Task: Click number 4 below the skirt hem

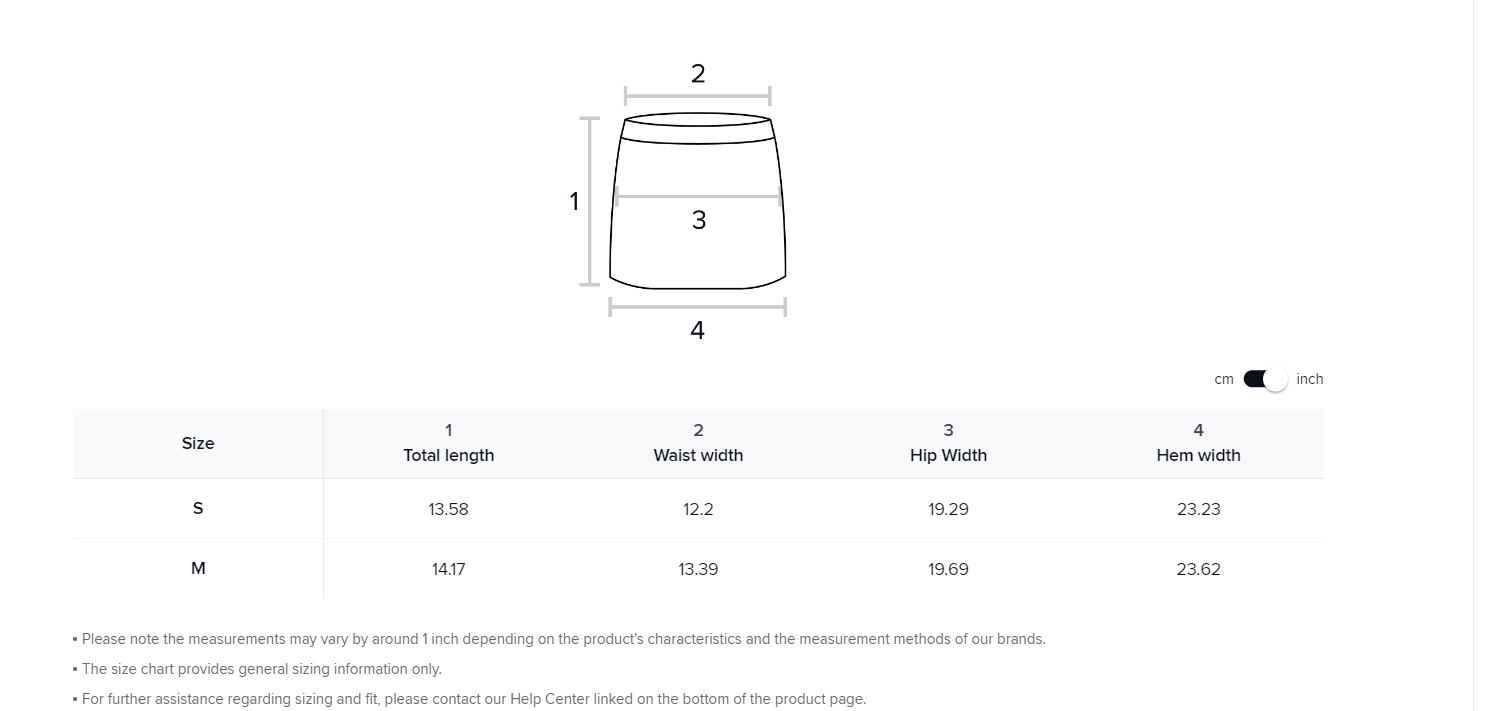Action: (697, 330)
